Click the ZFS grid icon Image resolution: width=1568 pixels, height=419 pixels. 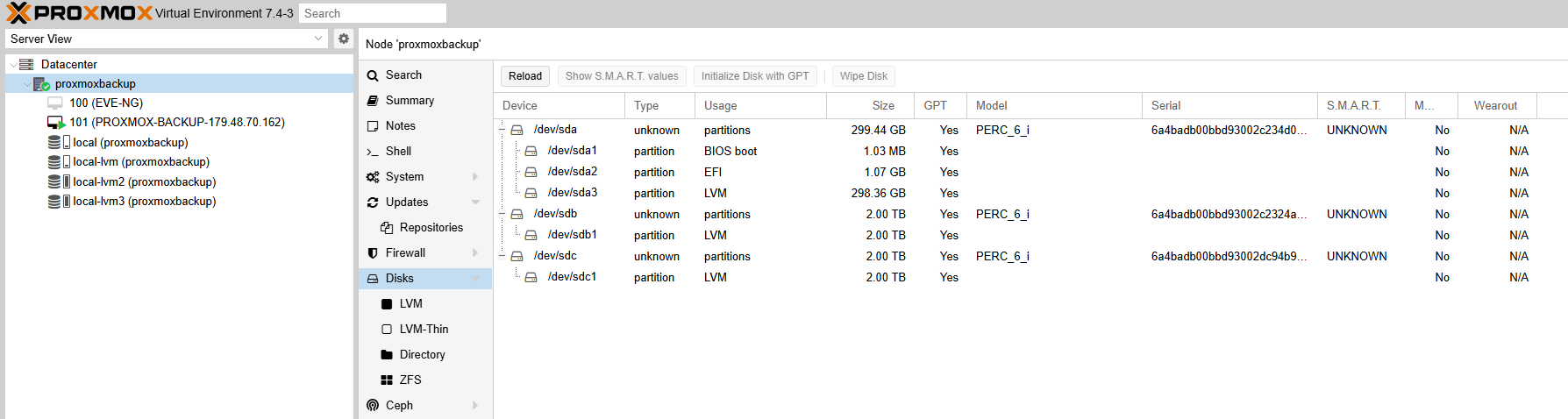(387, 380)
